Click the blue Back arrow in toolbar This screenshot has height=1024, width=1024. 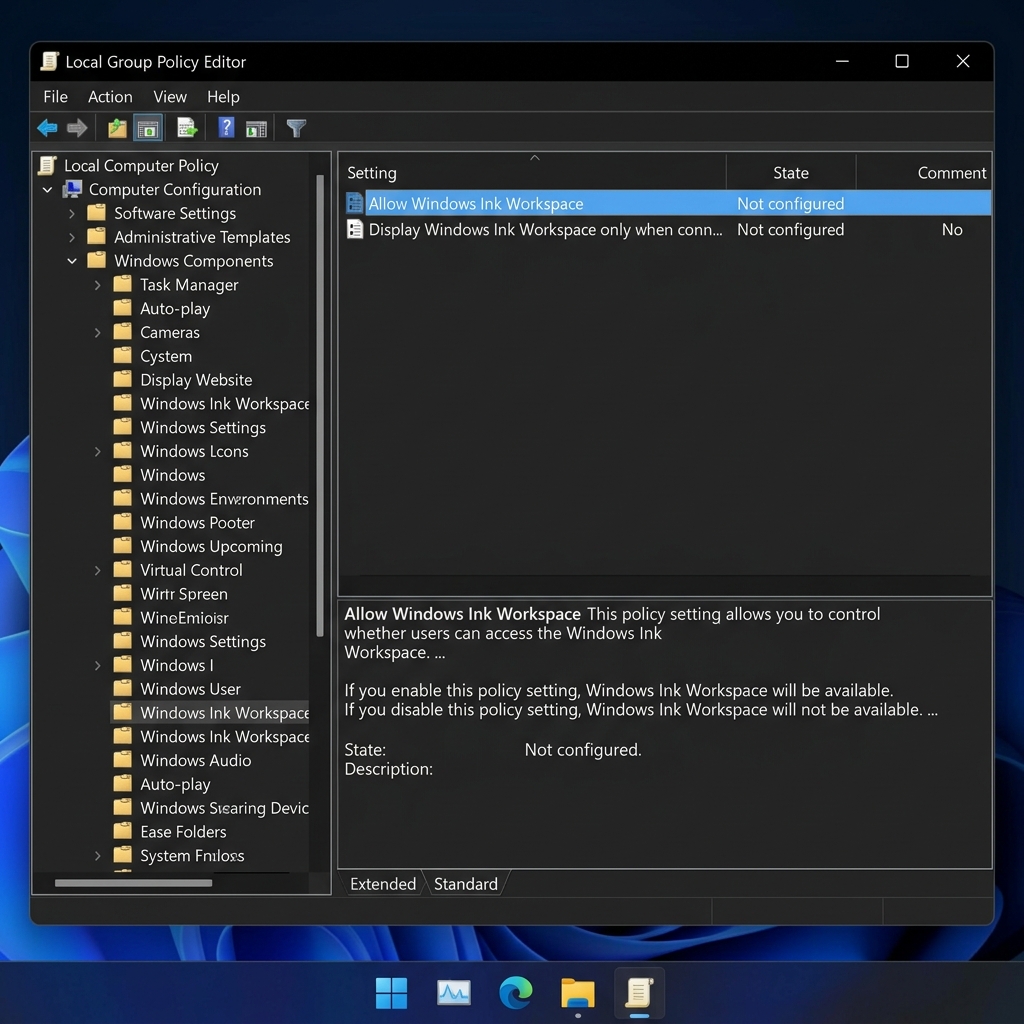48,128
